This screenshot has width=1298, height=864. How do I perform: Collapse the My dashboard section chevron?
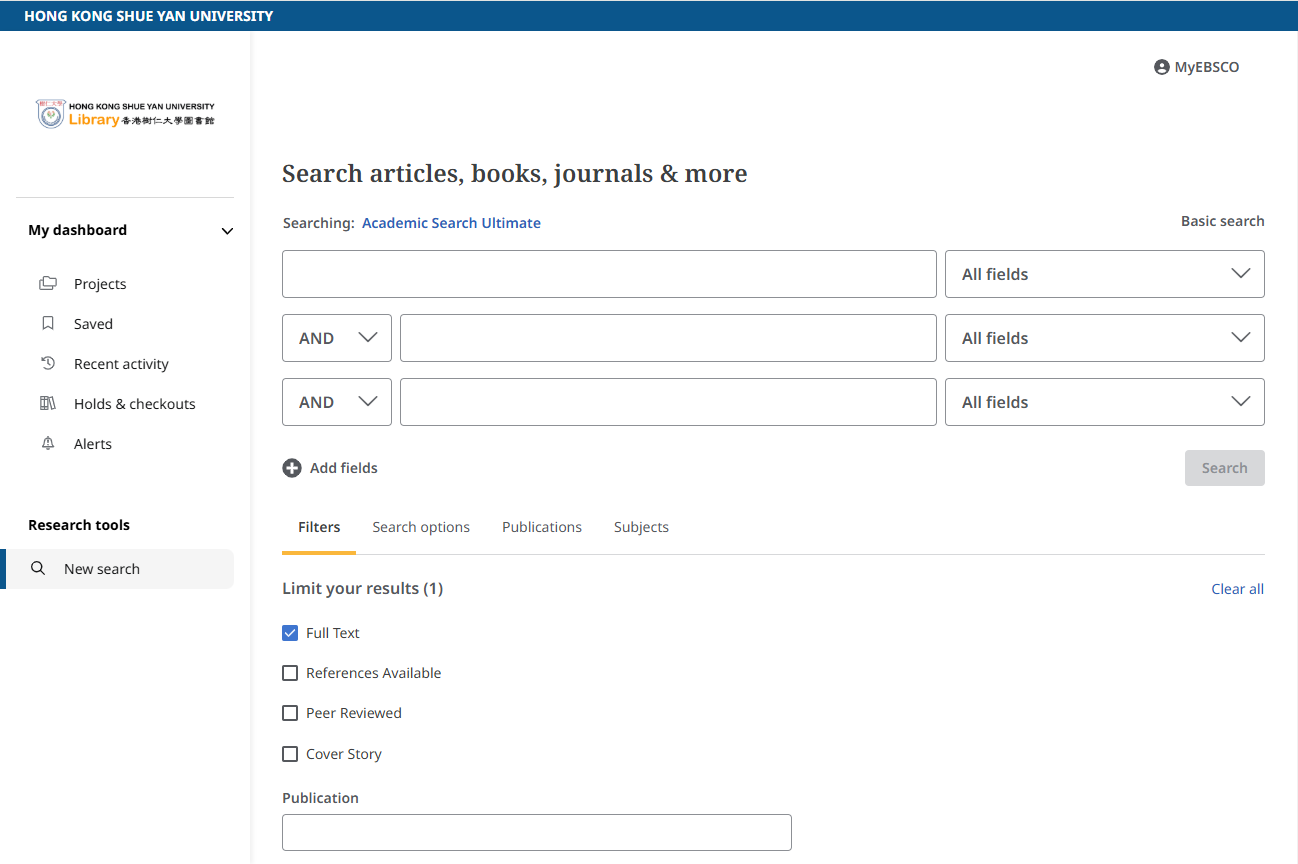(227, 231)
